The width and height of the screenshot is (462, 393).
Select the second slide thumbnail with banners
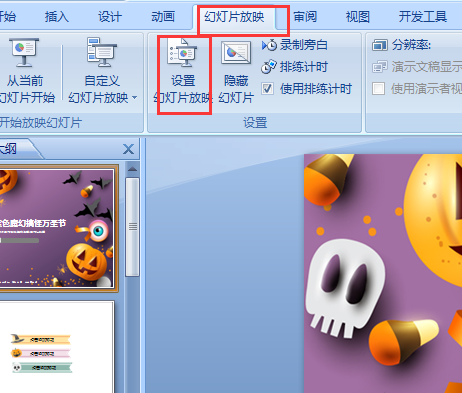(x=57, y=347)
